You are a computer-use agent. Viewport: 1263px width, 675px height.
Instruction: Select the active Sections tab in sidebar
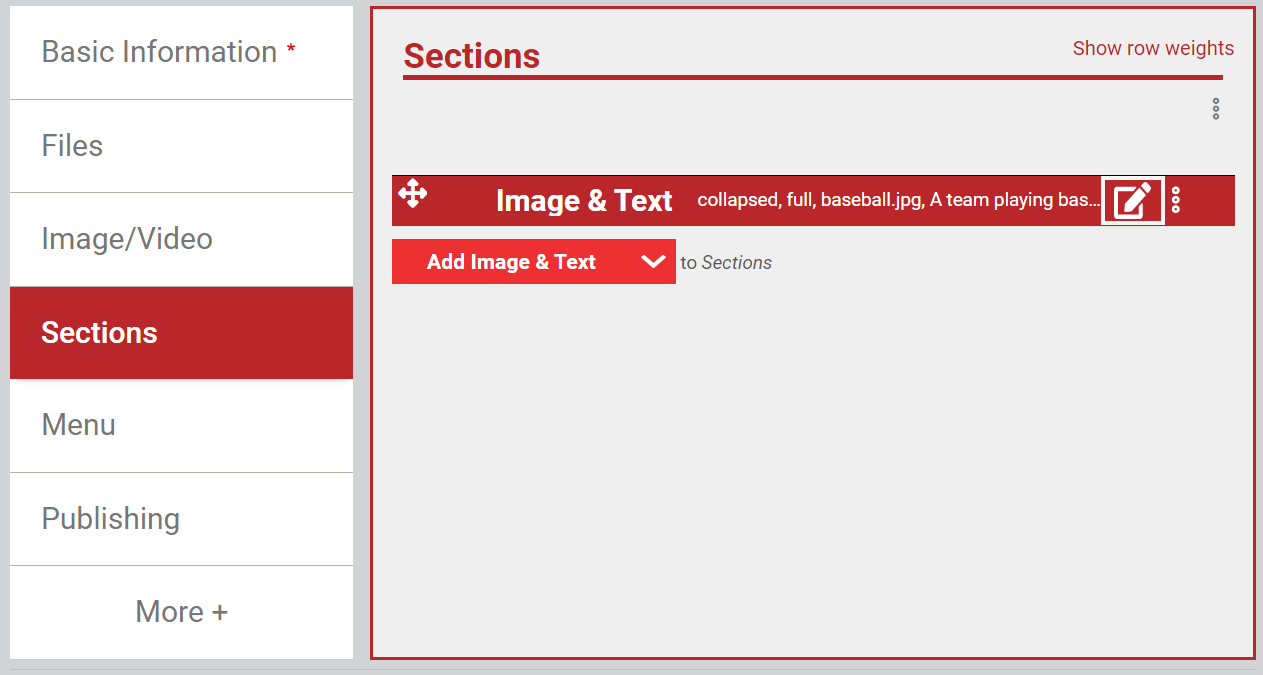(x=182, y=333)
